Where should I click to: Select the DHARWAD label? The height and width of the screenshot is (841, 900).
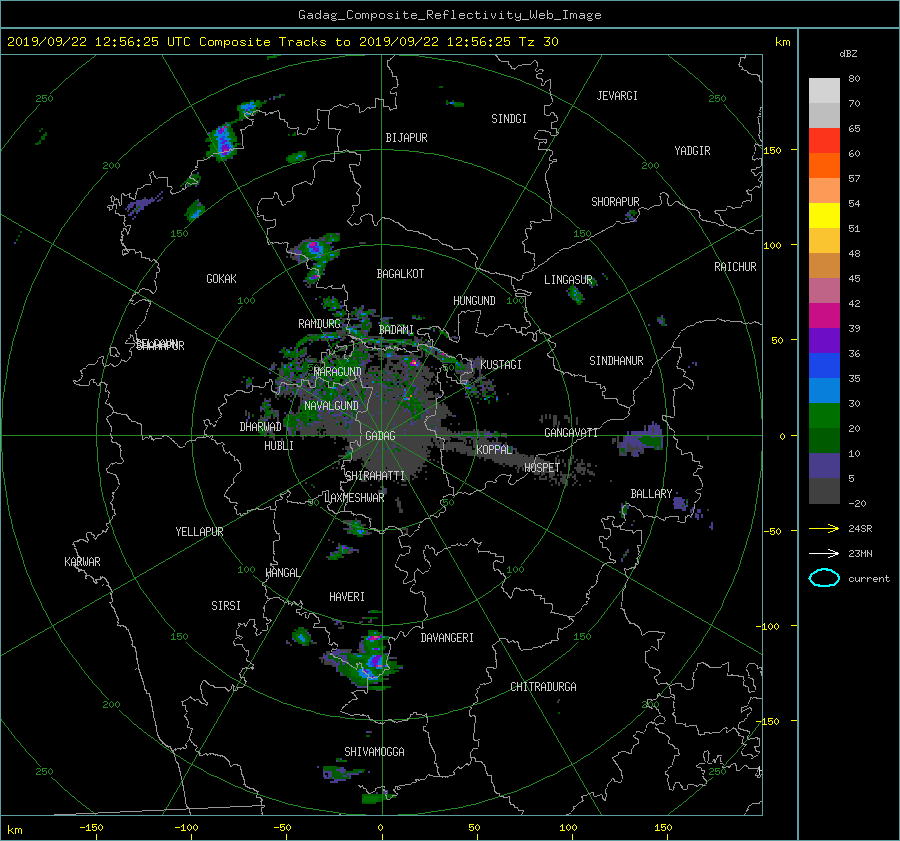pyautogui.click(x=261, y=427)
